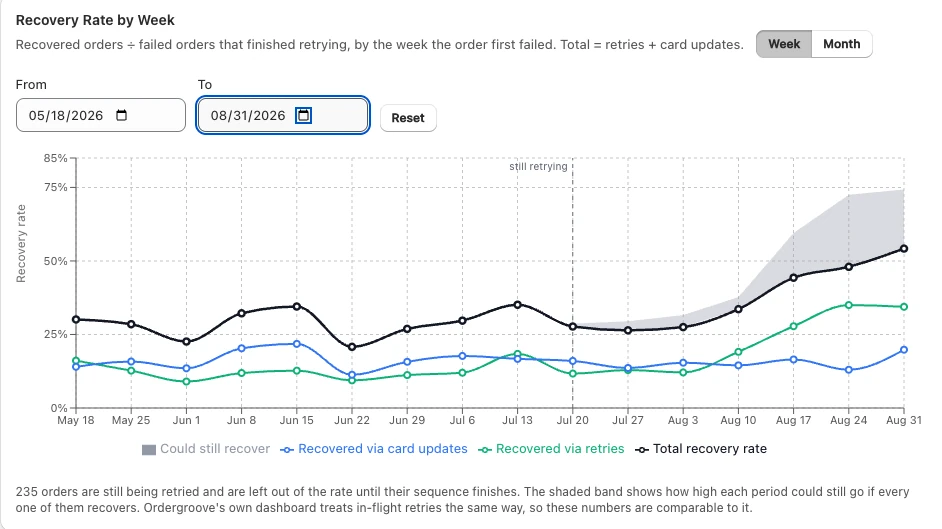The height and width of the screenshot is (529, 942).
Task: Click the '50%' y-axis label
Action: pyautogui.click(x=55, y=261)
